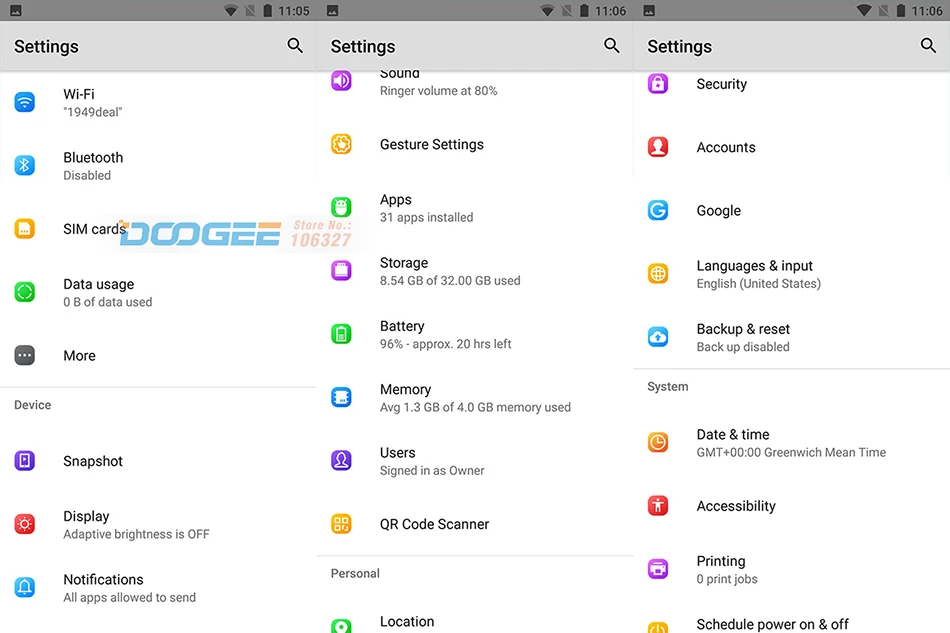950x633 pixels.
Task: Tap the Users person icon
Action: [x=341, y=460]
